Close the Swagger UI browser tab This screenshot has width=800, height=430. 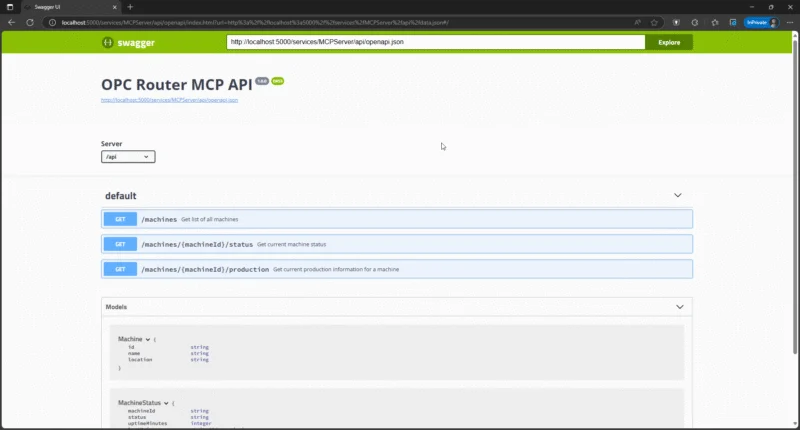pos(114,7)
